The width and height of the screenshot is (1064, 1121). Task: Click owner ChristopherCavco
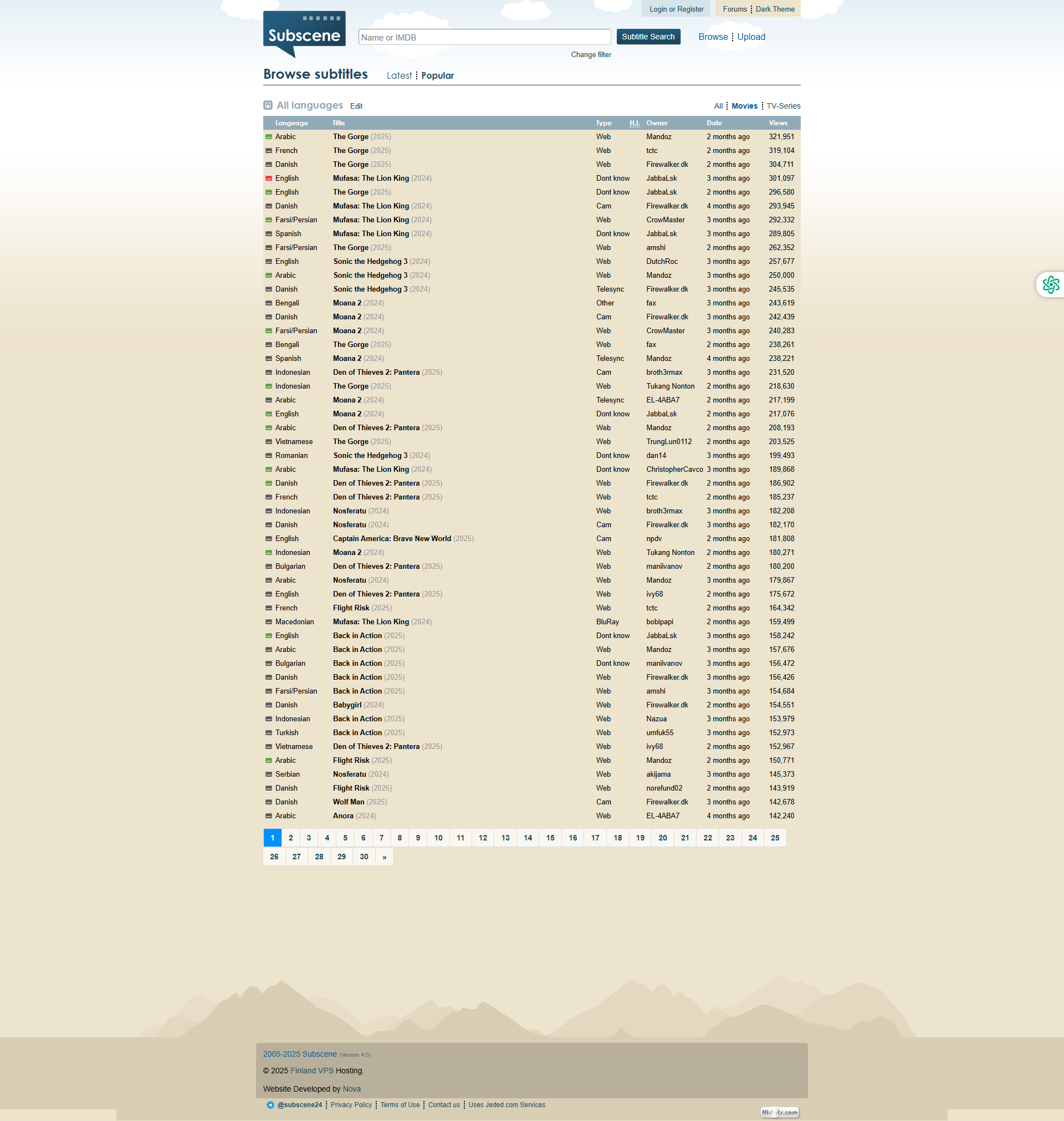(674, 470)
